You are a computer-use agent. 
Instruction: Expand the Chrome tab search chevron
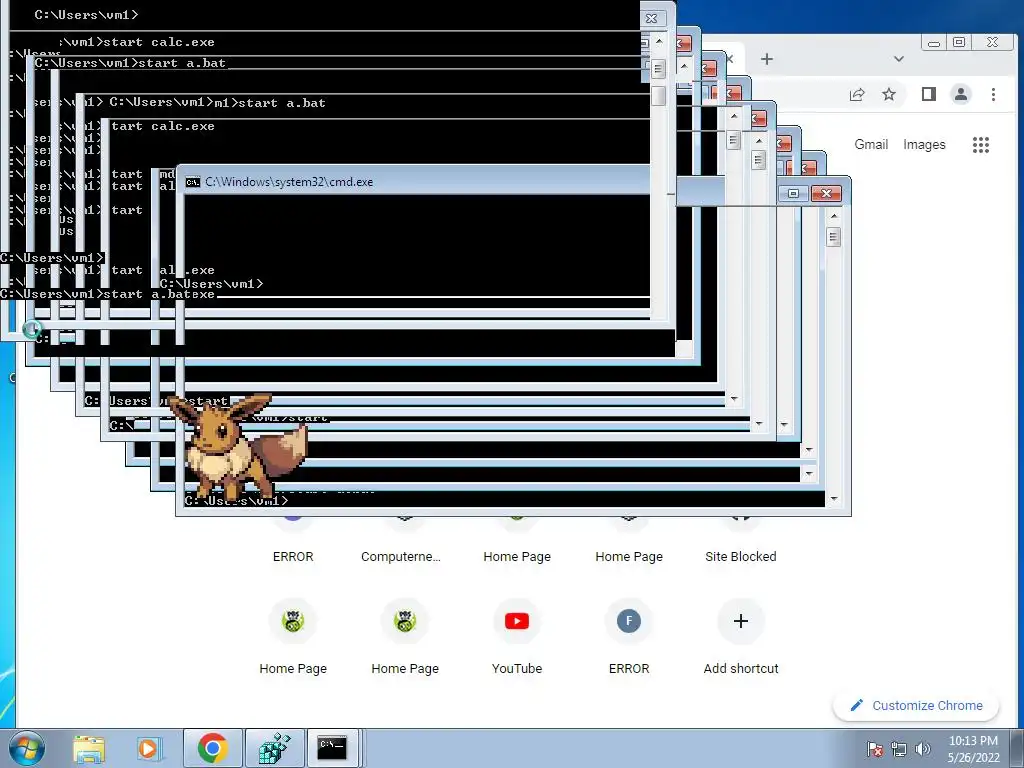[899, 59]
